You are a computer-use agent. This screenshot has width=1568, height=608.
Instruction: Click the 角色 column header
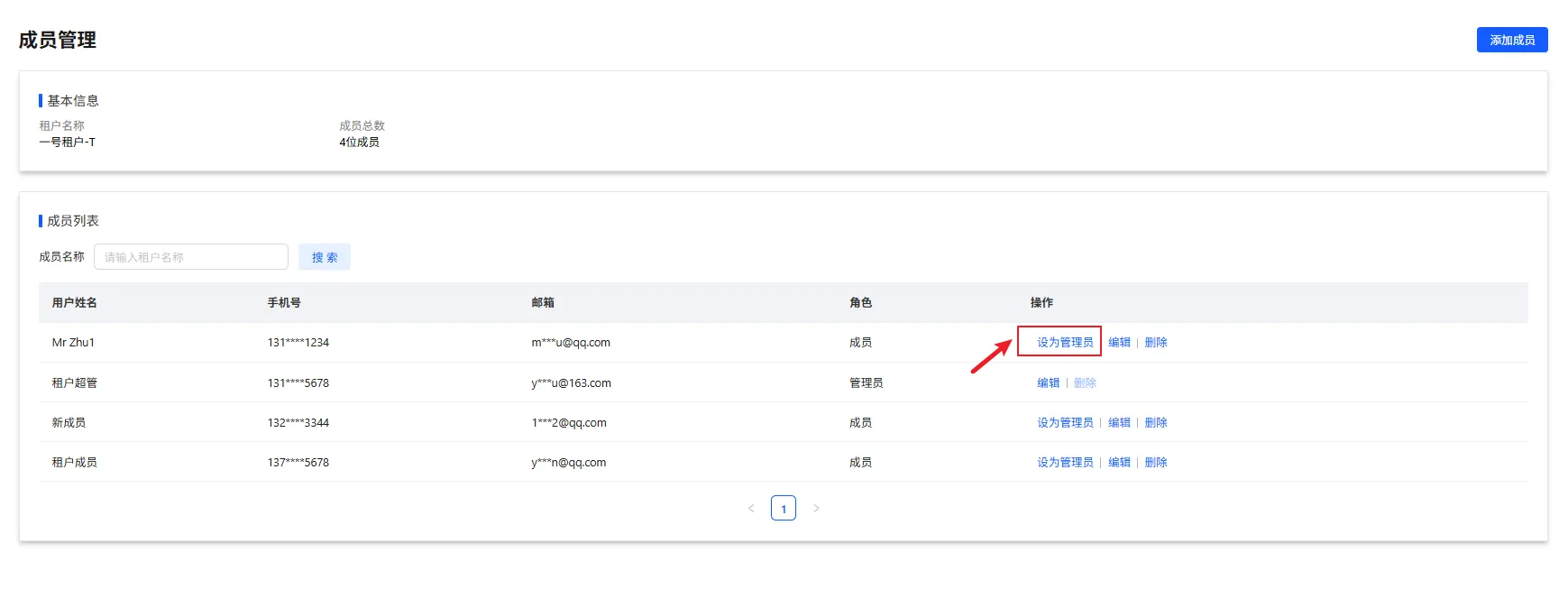[860, 303]
